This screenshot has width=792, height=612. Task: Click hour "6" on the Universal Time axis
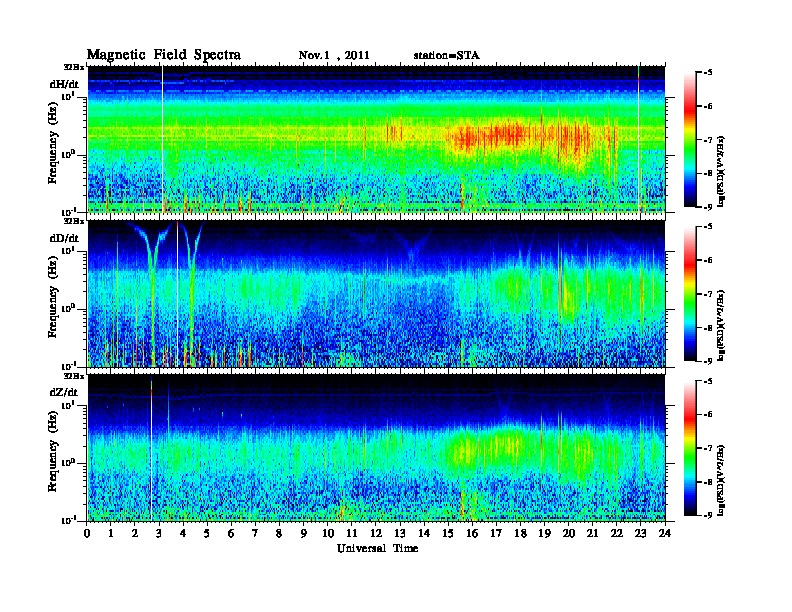coord(231,533)
